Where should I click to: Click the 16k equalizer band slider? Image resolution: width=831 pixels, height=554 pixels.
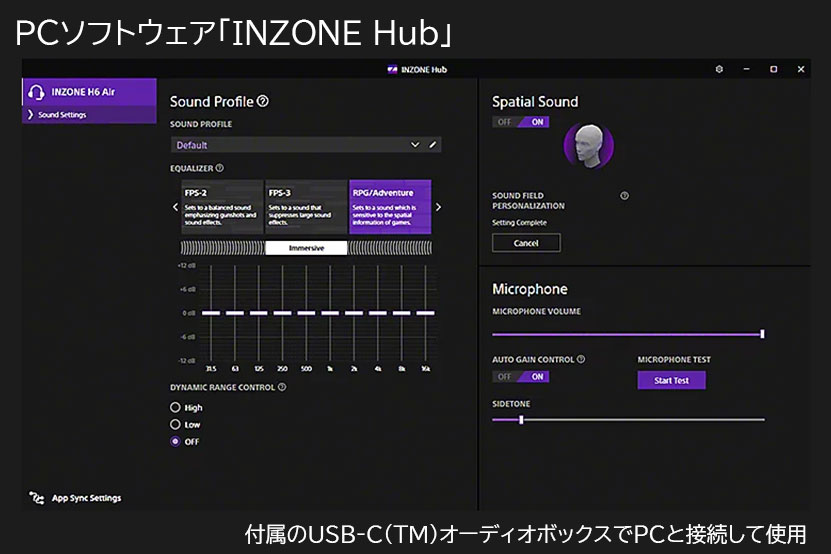(x=426, y=313)
